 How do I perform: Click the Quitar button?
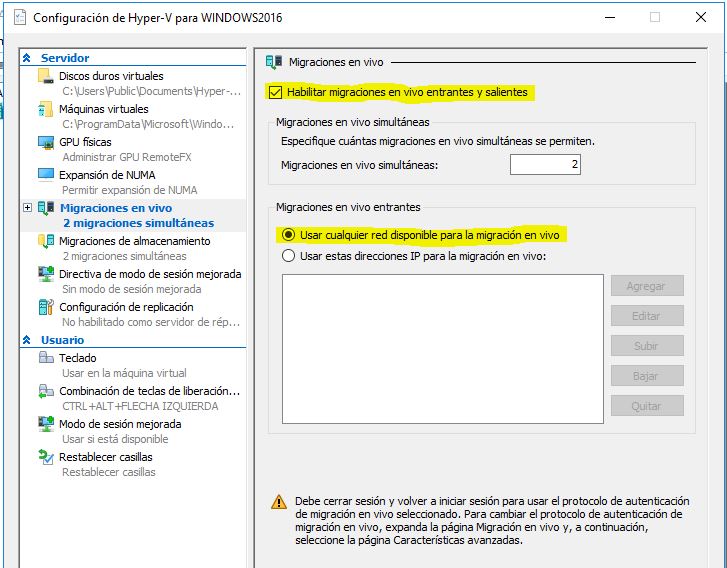point(647,406)
